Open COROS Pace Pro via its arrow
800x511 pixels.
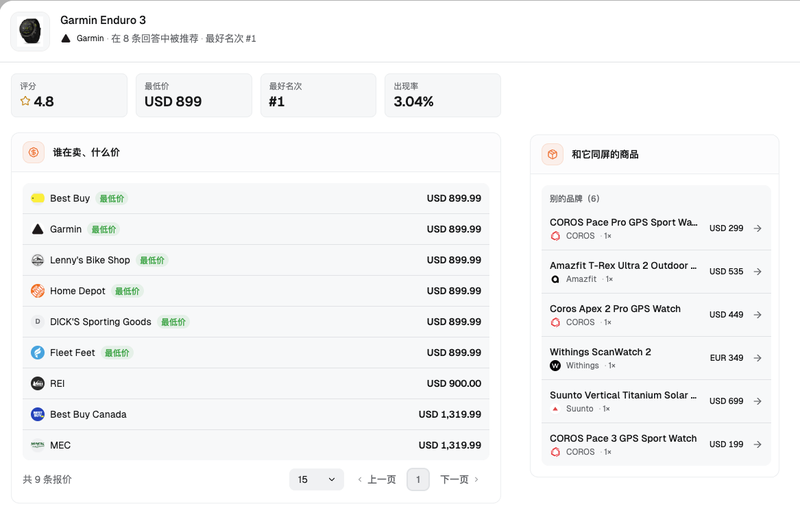pyautogui.click(x=758, y=228)
